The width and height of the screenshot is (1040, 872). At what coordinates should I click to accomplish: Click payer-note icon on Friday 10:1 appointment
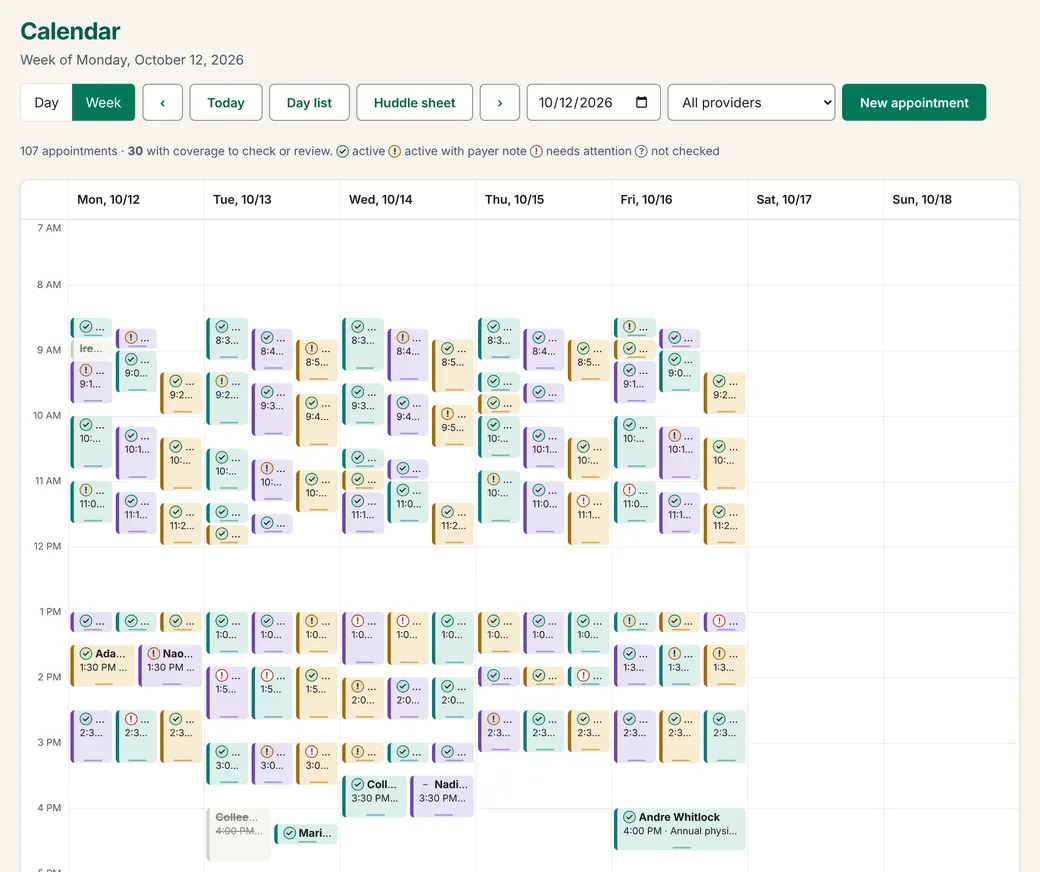(x=675, y=436)
